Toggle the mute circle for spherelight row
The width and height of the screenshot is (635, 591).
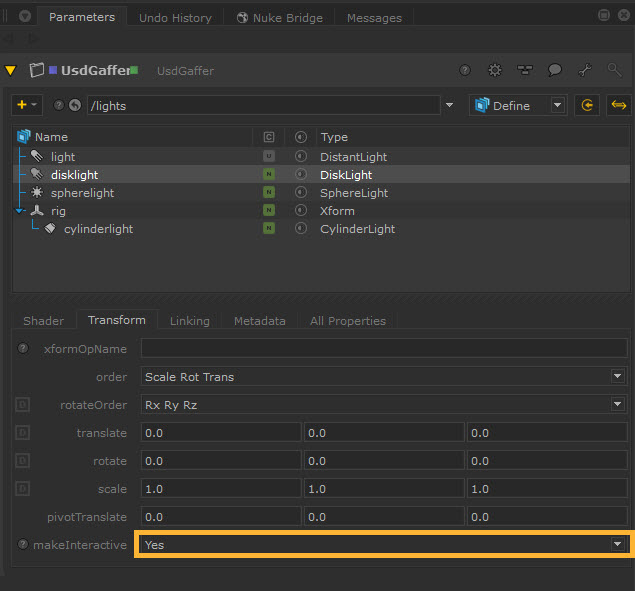(300, 193)
